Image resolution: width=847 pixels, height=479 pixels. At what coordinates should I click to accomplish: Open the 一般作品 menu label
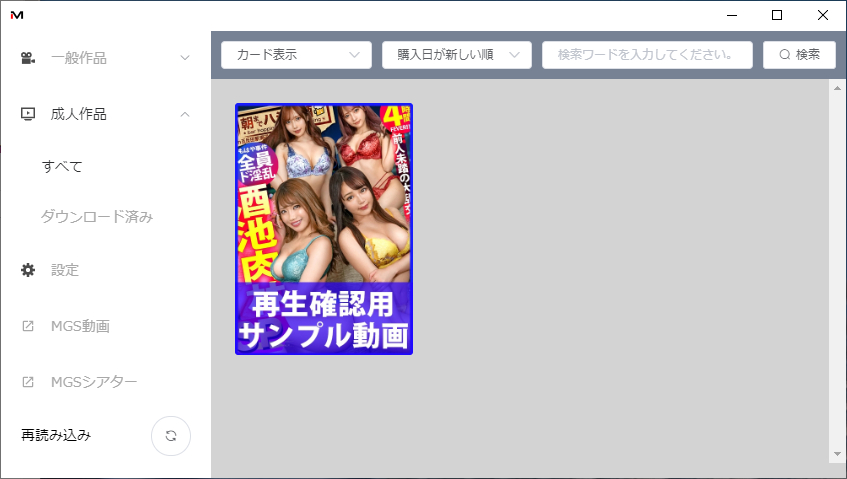click(79, 58)
